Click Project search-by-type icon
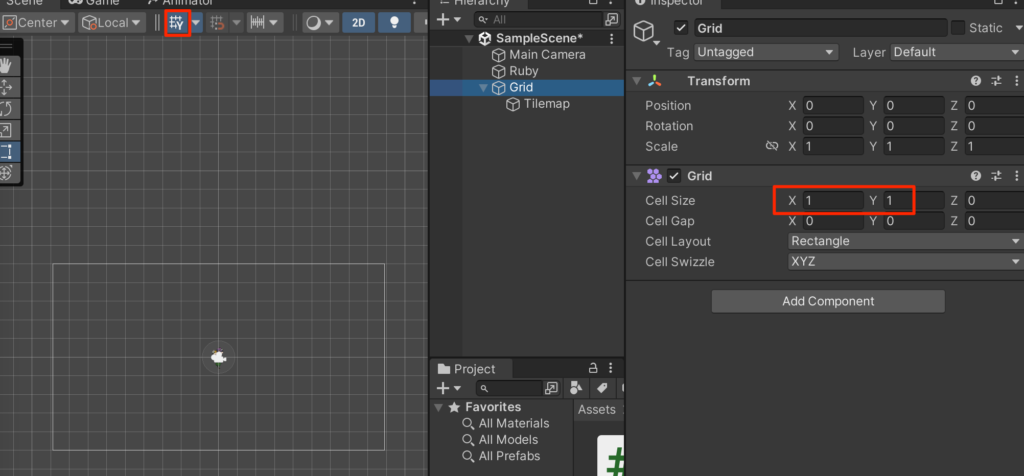 pos(575,389)
